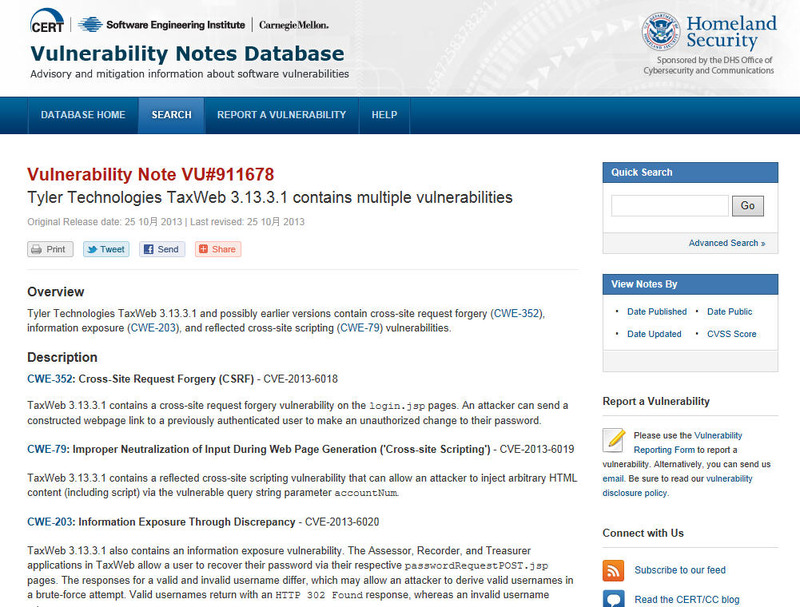Screen dimensions: 800x607
Task: Click the Print button with printer icon
Action: [50, 249]
